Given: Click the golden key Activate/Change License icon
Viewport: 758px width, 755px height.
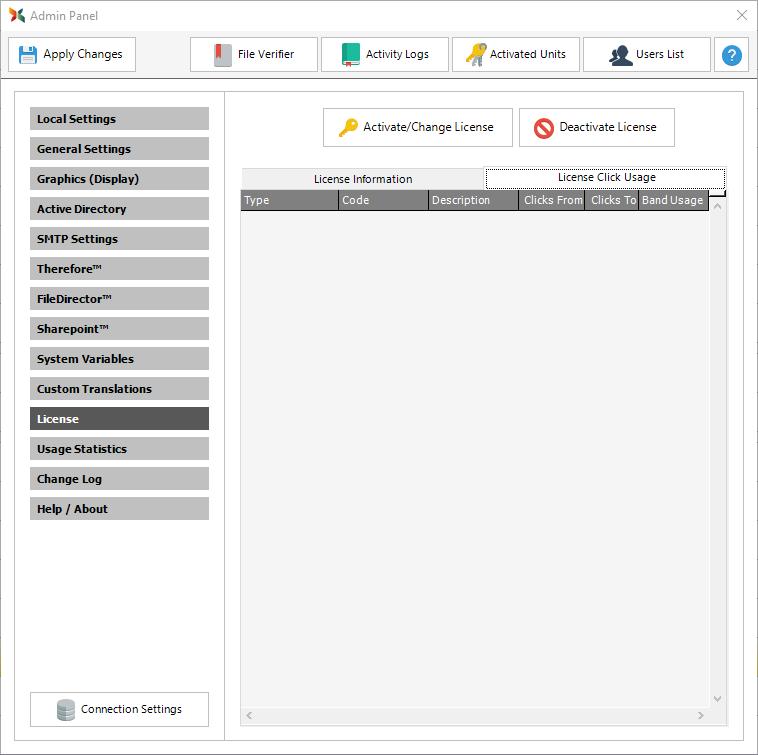Looking at the screenshot, I should pyautogui.click(x=348, y=128).
